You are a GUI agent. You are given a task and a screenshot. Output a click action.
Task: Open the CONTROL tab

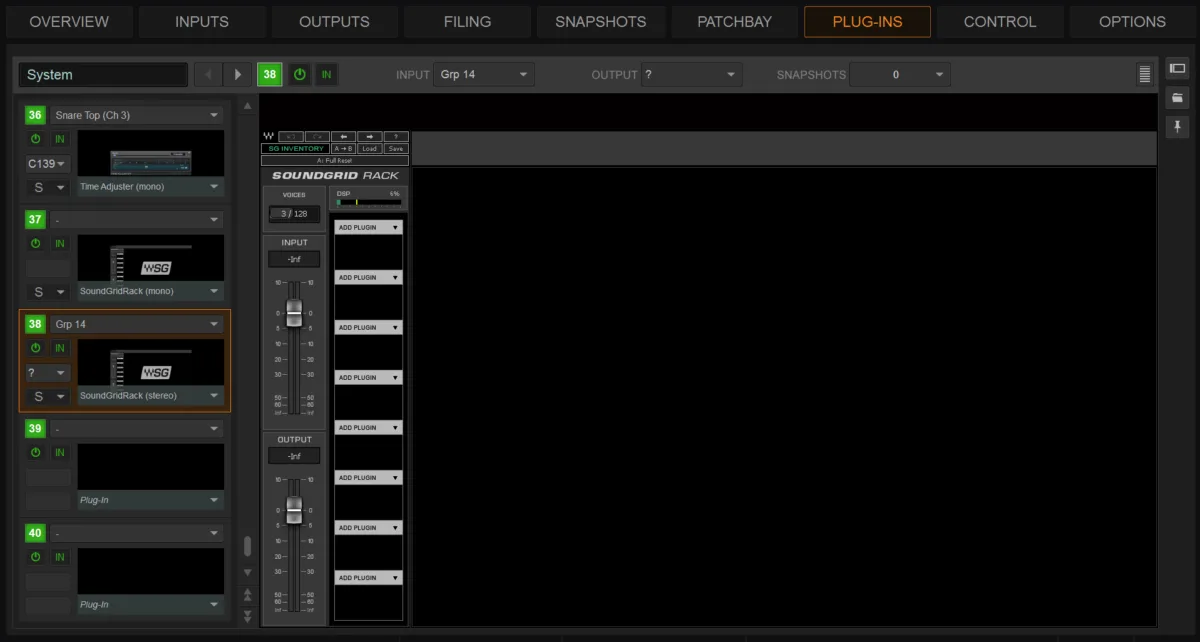pyautogui.click(x=1000, y=21)
